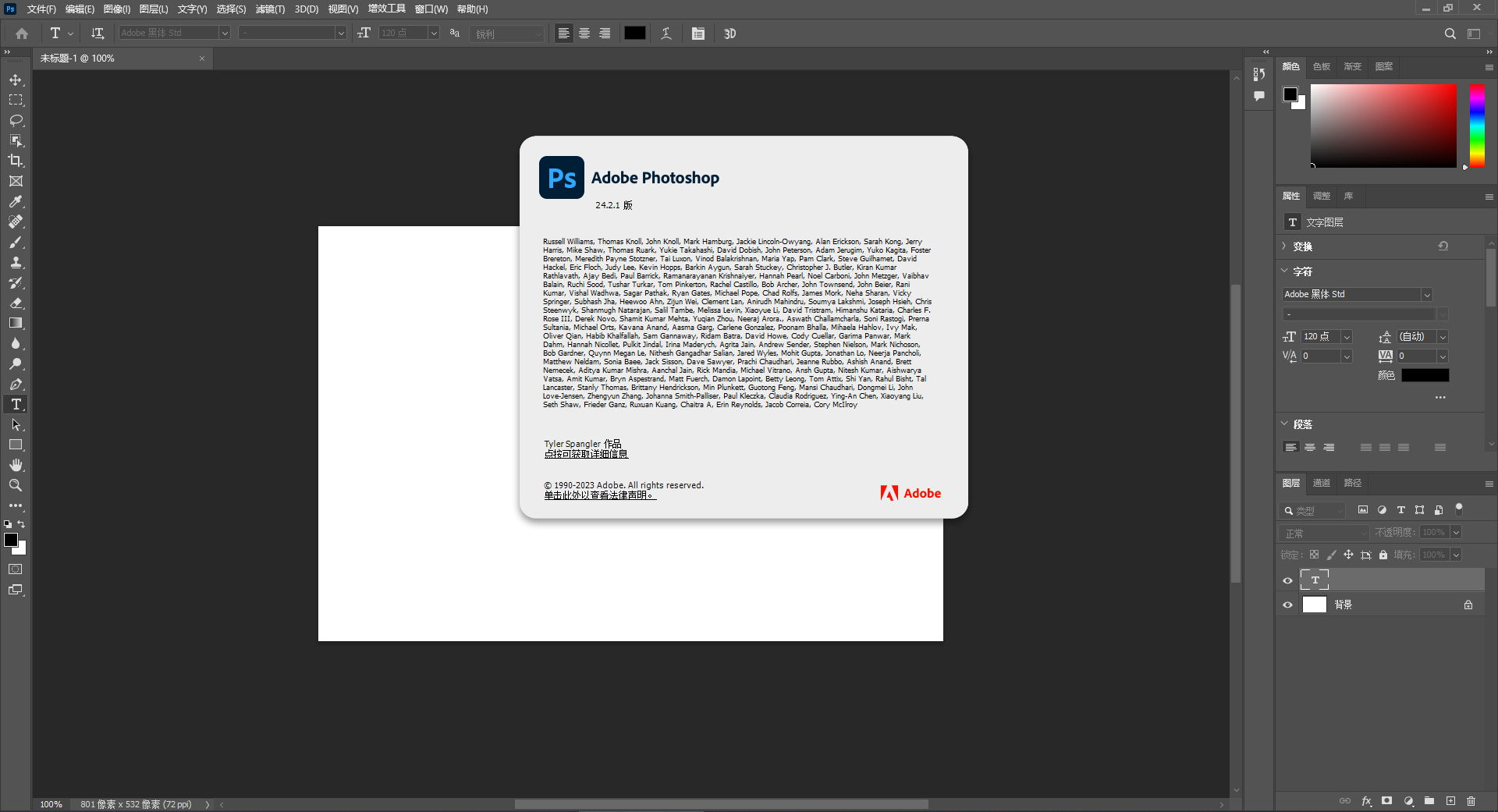
Task: Open font family dropdown in options bar
Action: point(225,33)
